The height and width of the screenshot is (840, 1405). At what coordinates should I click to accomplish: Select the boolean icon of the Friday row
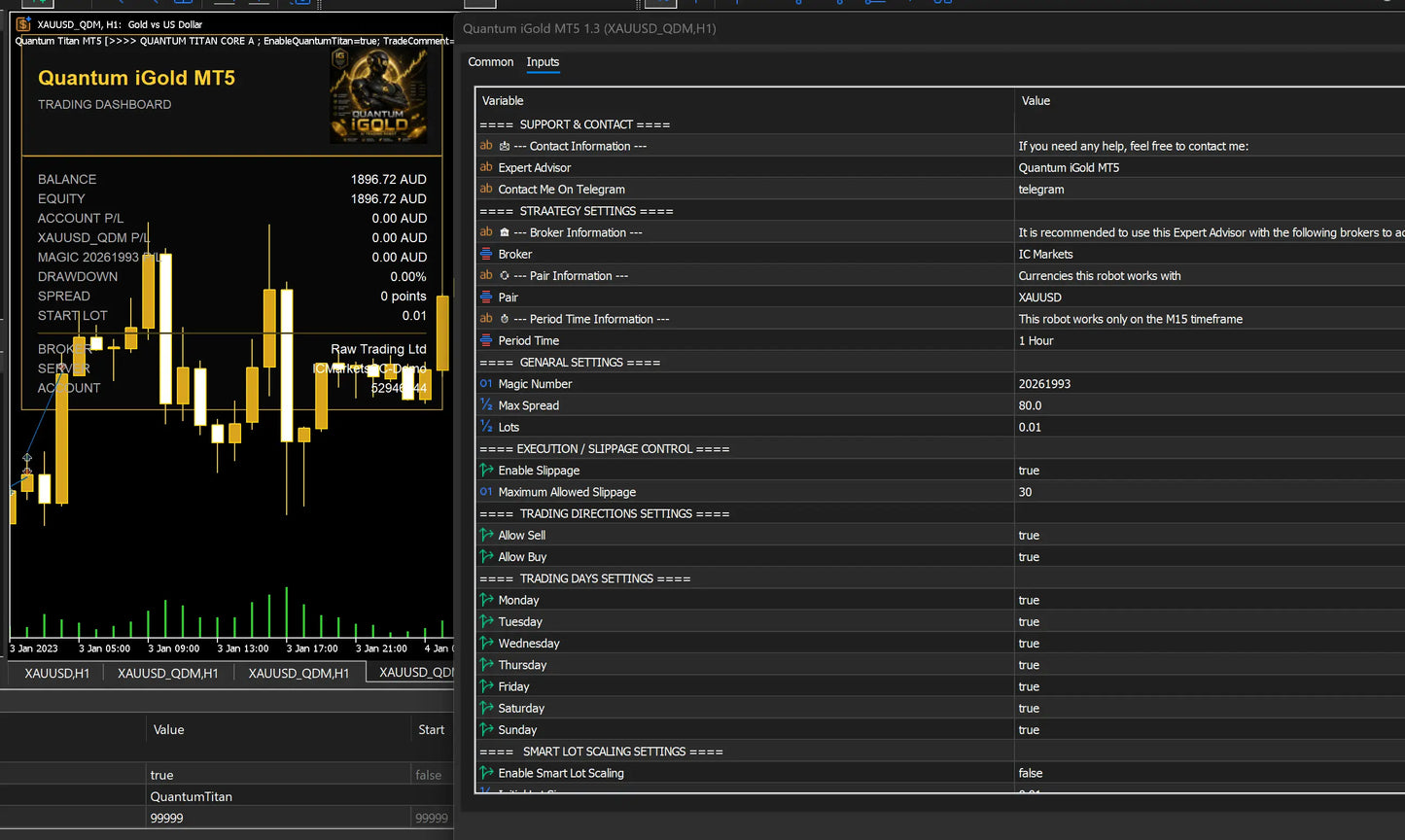pos(486,686)
